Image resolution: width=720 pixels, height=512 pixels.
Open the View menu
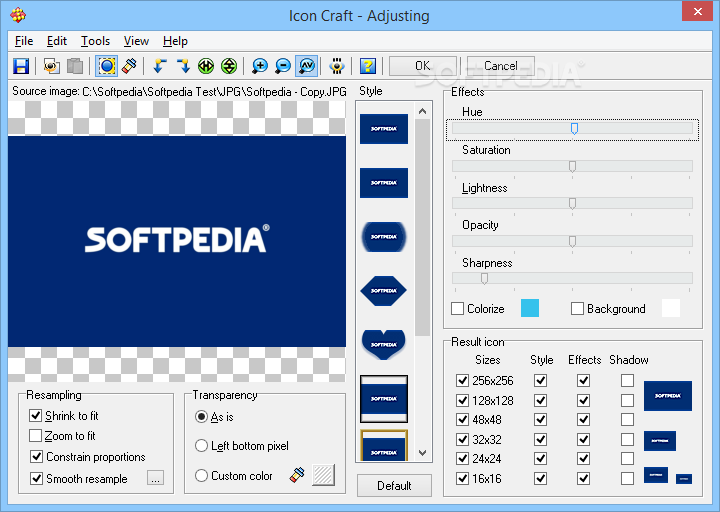pyautogui.click(x=136, y=41)
